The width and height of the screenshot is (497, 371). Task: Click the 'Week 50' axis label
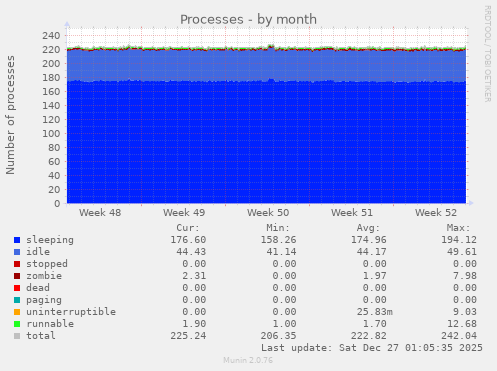tap(268, 213)
